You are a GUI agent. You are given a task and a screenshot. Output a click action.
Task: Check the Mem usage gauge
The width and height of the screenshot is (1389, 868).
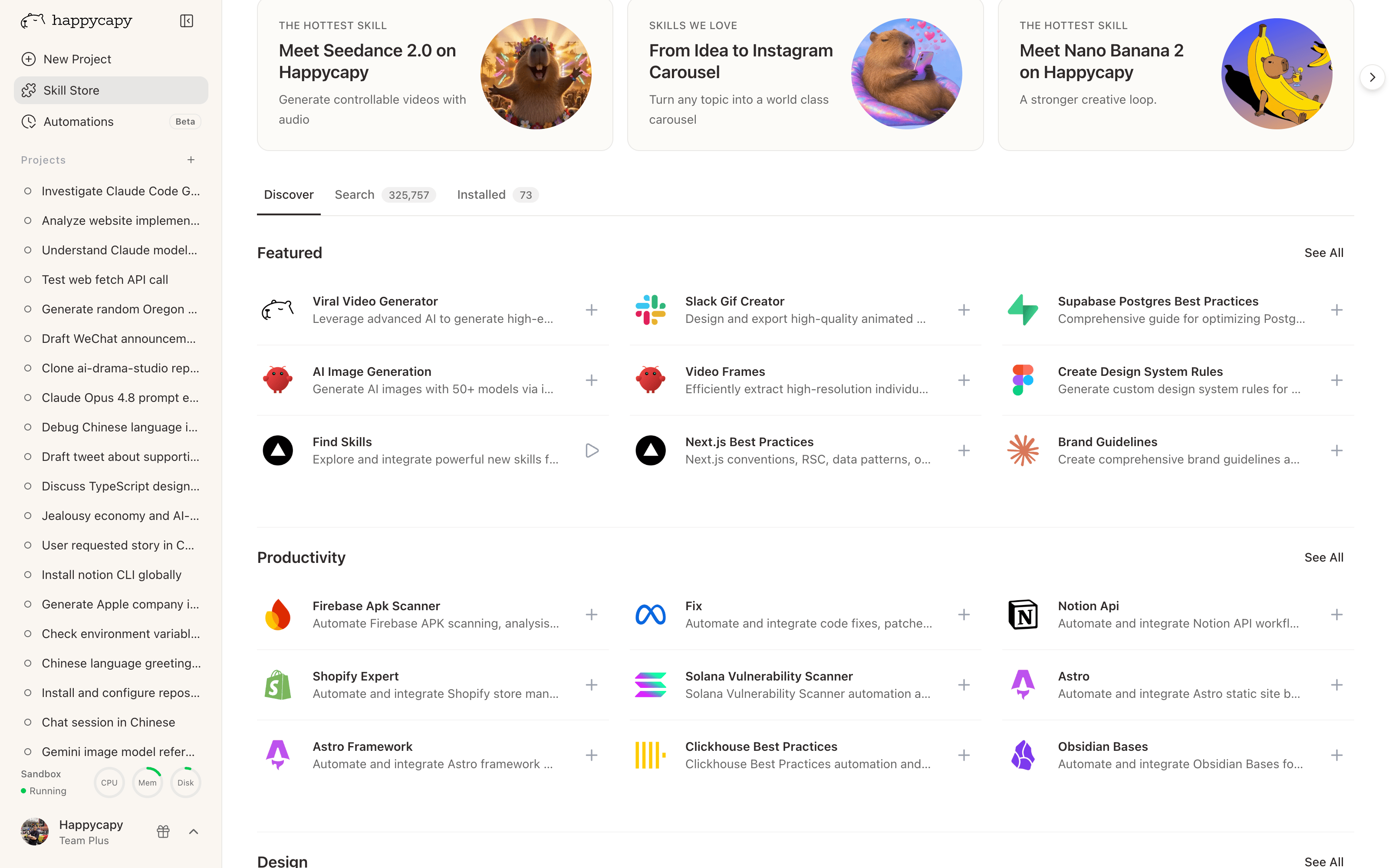(x=148, y=783)
